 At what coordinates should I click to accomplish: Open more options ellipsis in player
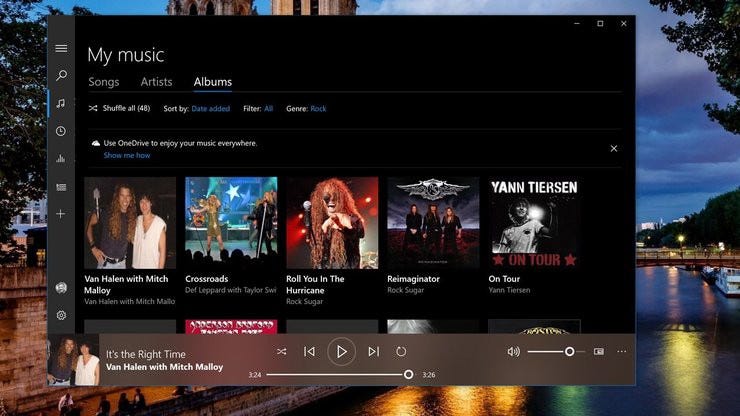point(622,351)
